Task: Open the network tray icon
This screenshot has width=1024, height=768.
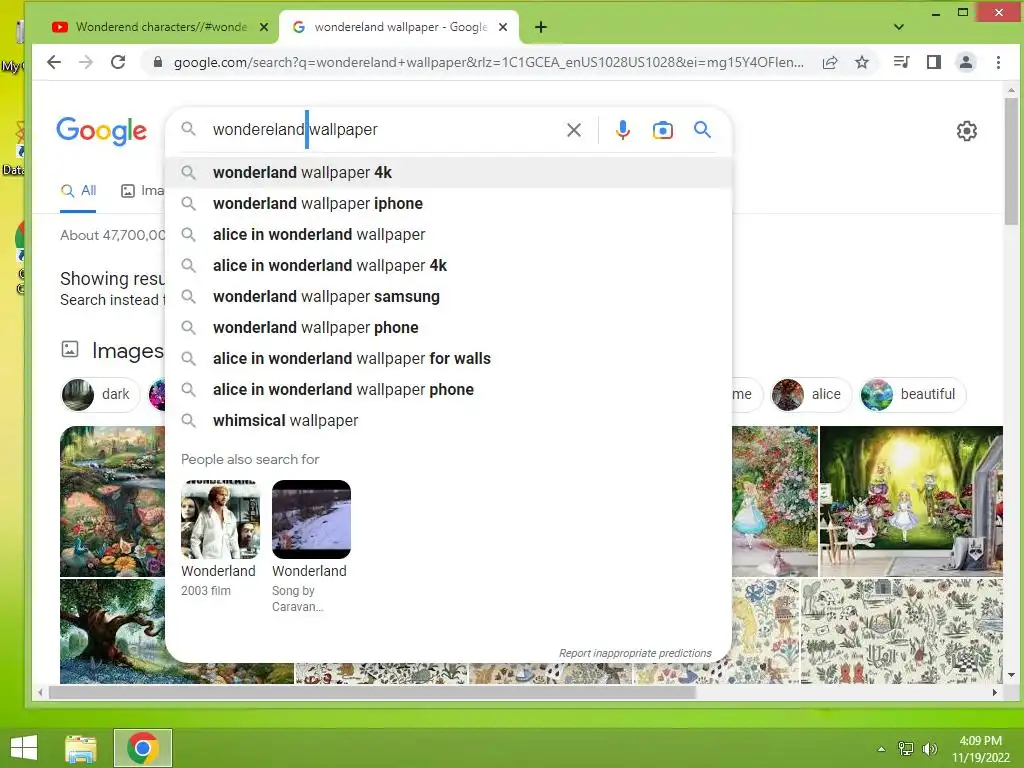Action: [x=906, y=749]
